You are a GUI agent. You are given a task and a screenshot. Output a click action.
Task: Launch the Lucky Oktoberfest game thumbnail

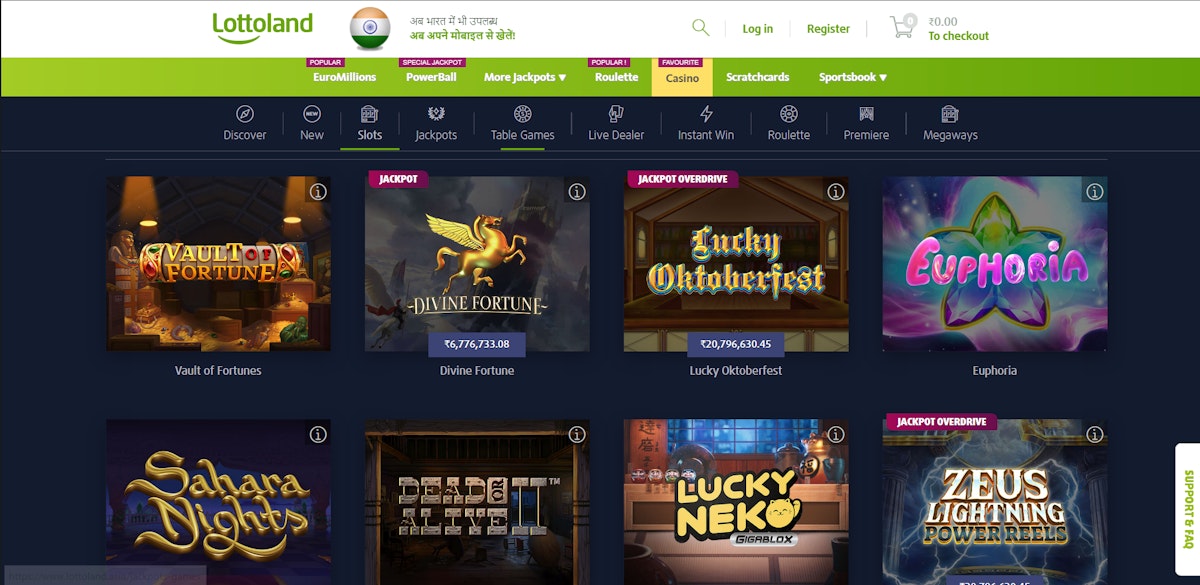[x=736, y=264]
